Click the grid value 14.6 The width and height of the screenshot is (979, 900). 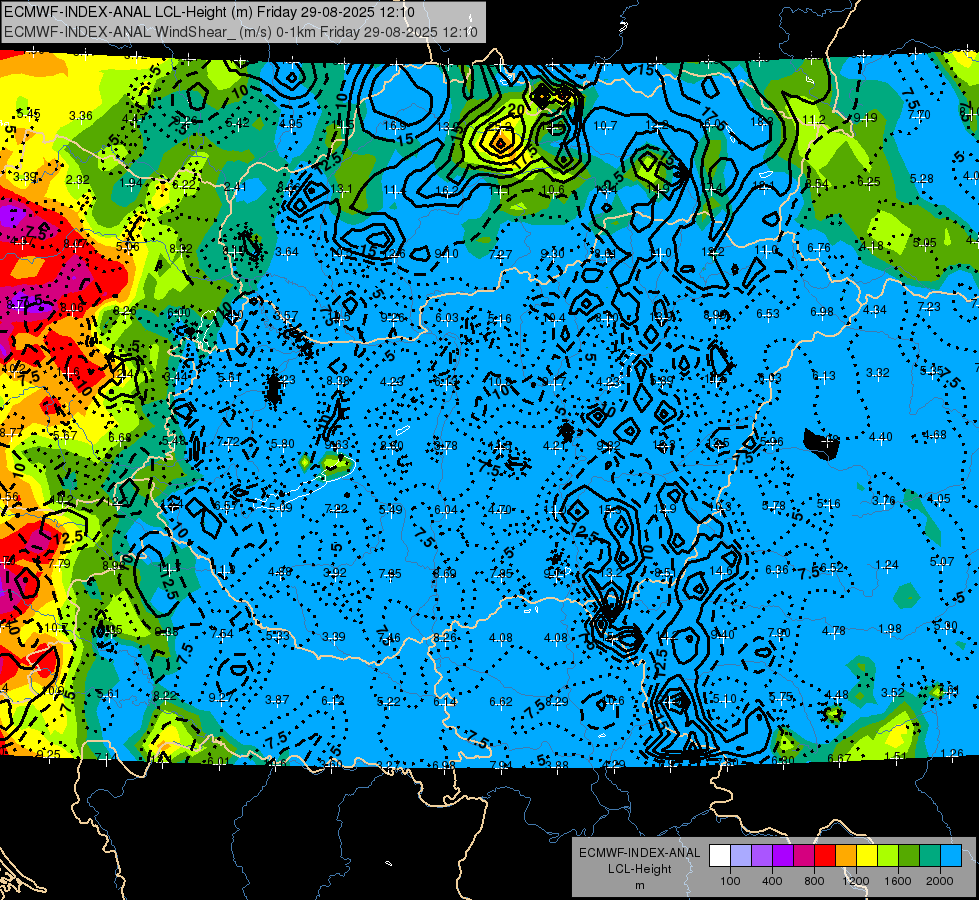point(721,571)
